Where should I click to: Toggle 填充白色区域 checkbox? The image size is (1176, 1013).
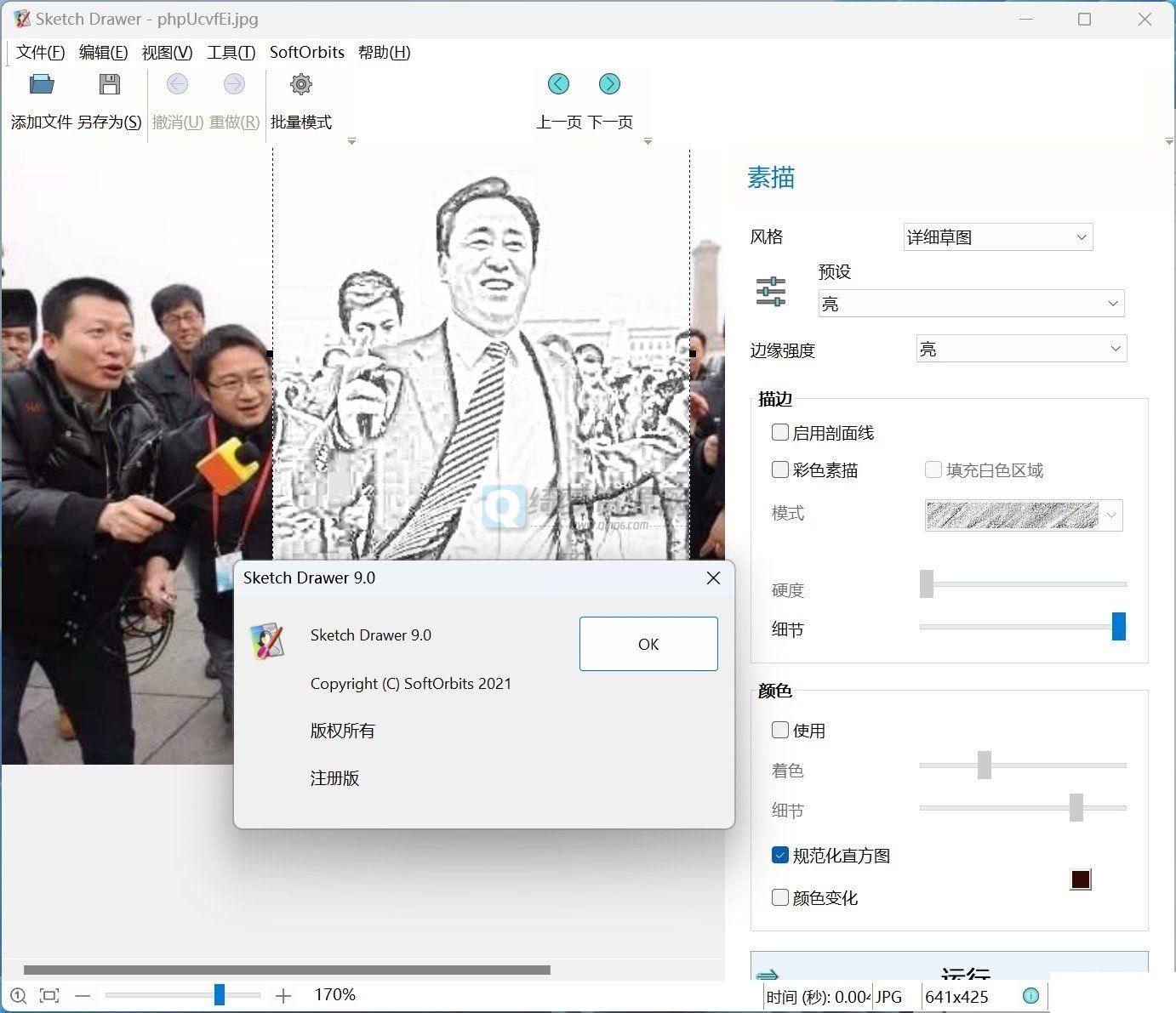[x=933, y=470]
